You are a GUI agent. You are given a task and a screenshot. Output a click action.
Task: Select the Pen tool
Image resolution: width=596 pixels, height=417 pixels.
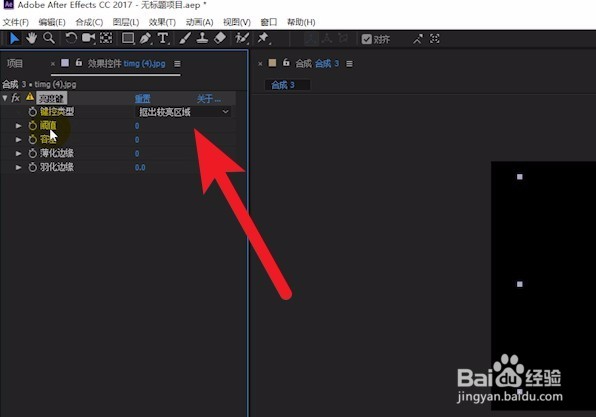[x=145, y=38]
